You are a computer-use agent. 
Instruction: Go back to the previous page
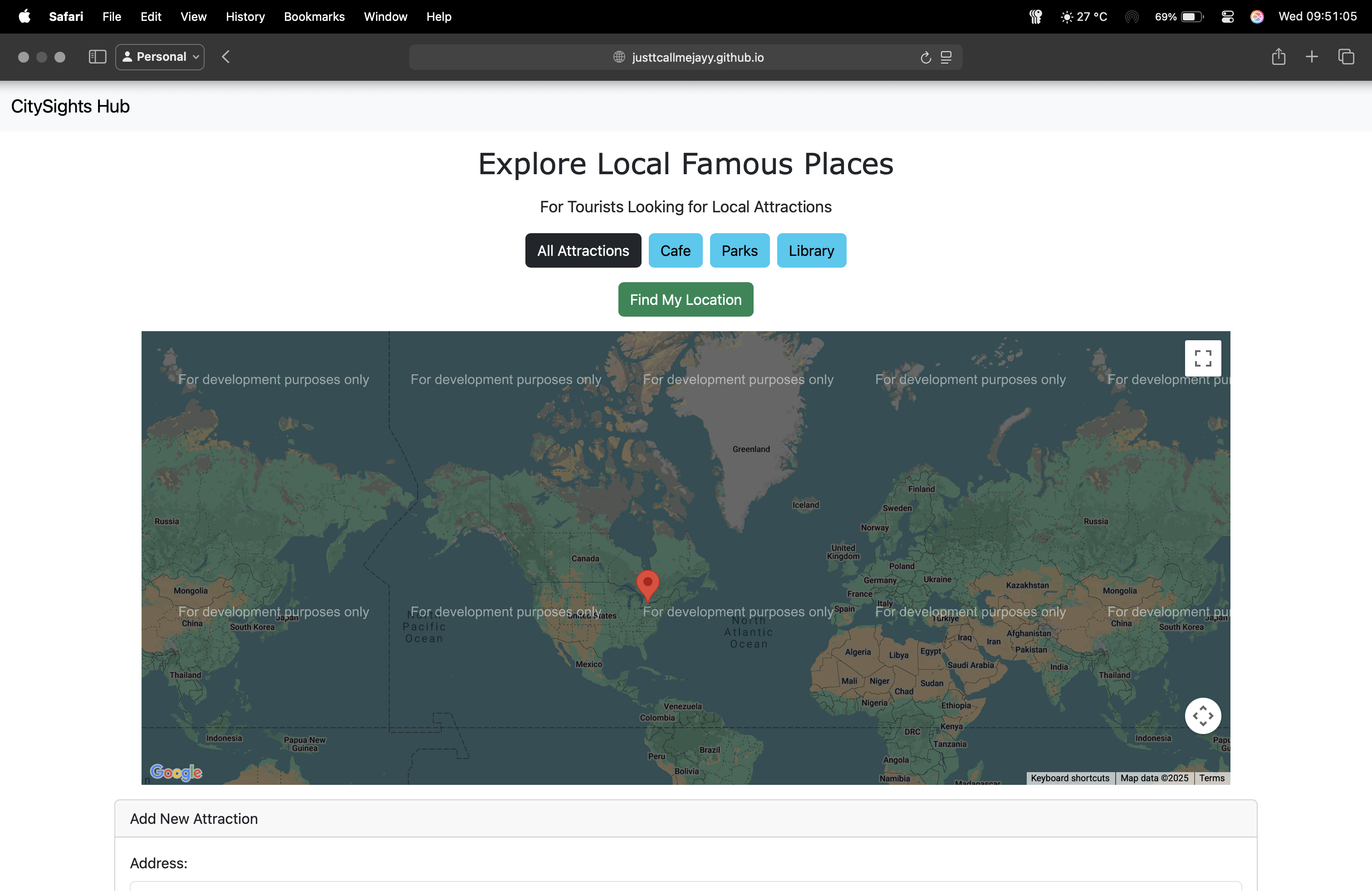(x=225, y=56)
